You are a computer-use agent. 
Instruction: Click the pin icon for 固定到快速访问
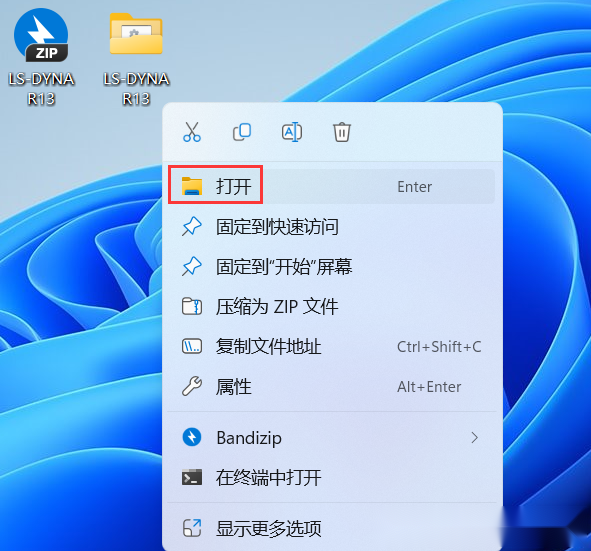pos(192,227)
